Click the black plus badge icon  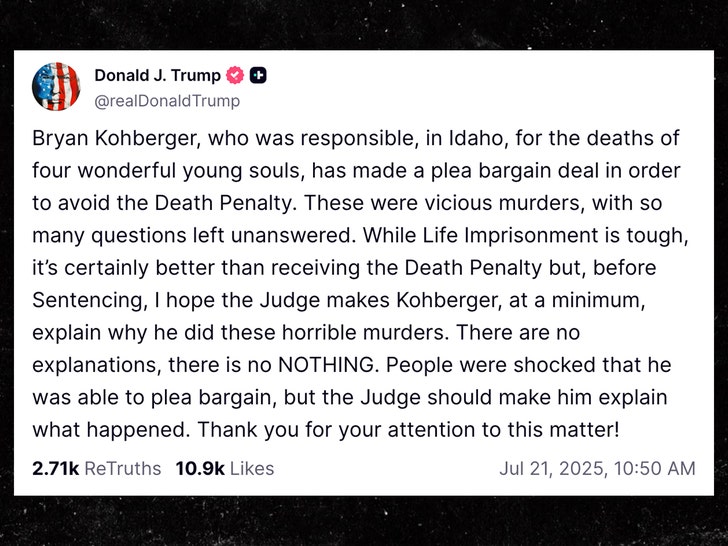click(x=258, y=76)
